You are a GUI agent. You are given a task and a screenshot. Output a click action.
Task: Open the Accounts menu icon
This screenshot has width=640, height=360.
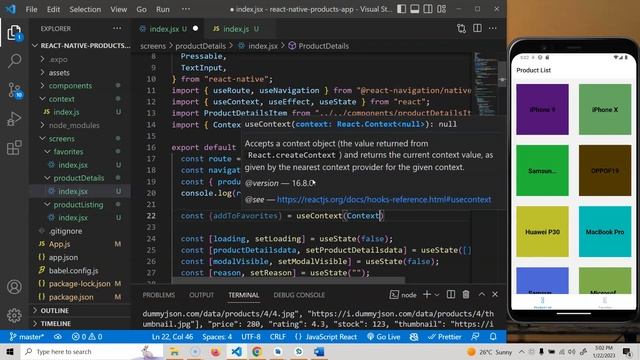click(14, 287)
